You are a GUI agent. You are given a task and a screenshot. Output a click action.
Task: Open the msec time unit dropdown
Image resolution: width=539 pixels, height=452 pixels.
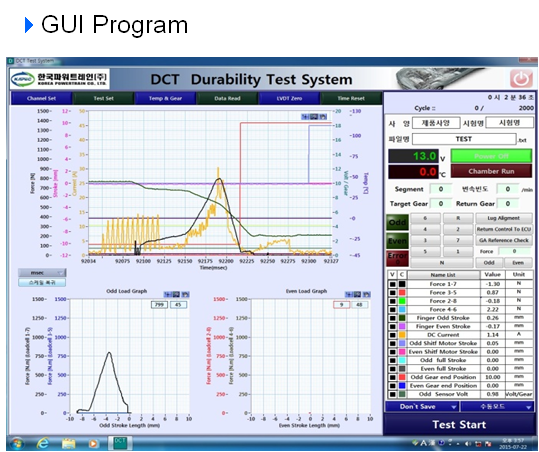point(42,273)
